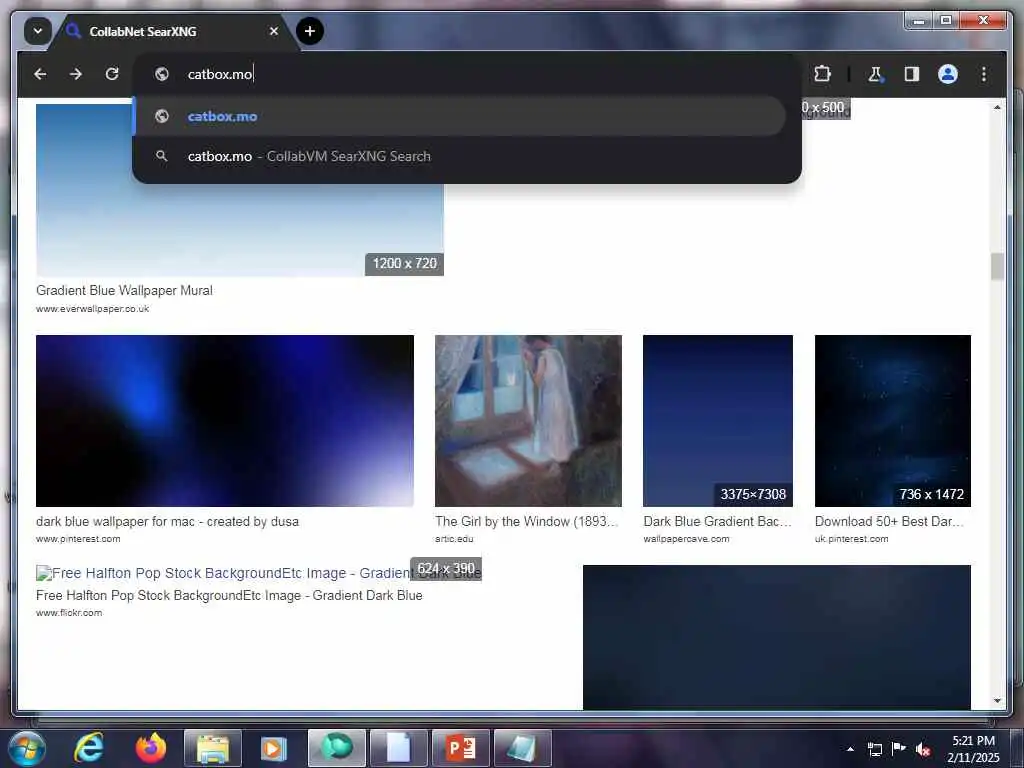Open the Download 50+ Best Dark image
This screenshot has height=768, width=1024.
[893, 421]
